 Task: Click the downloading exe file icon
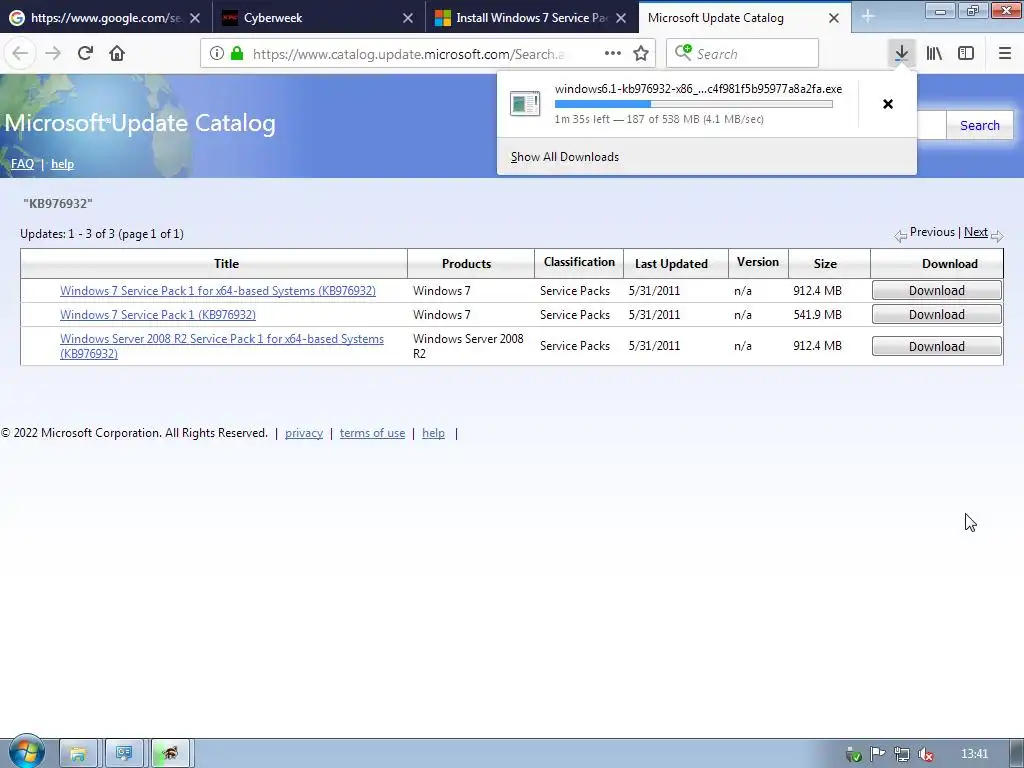[x=525, y=104]
